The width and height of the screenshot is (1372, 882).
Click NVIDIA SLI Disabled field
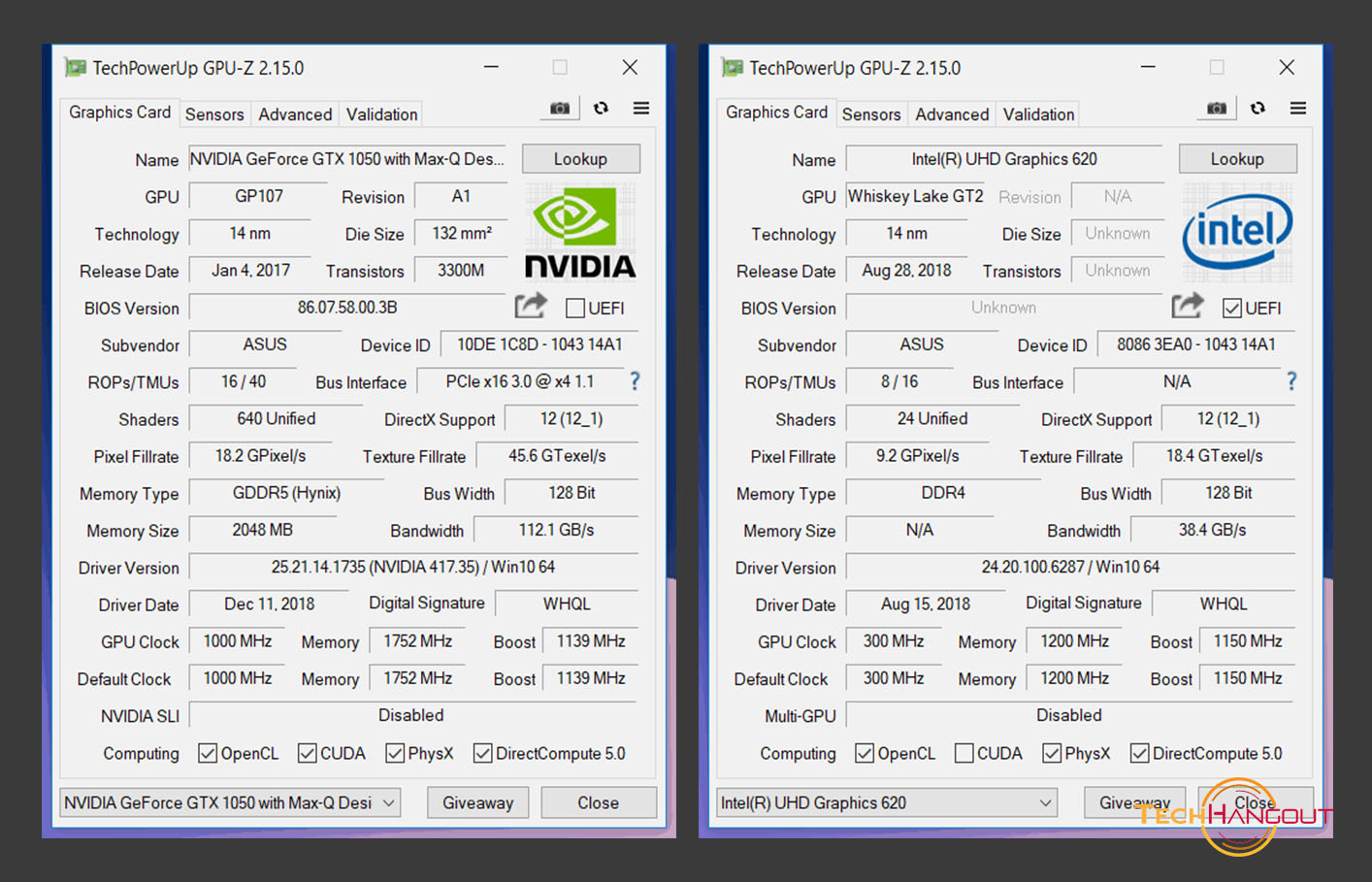point(411,715)
